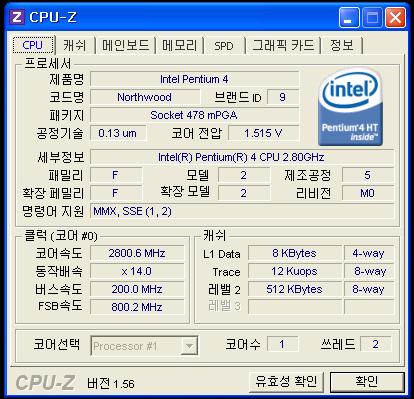
Task: Click the empty 레벨 3 size field
Action: [x=295, y=307]
